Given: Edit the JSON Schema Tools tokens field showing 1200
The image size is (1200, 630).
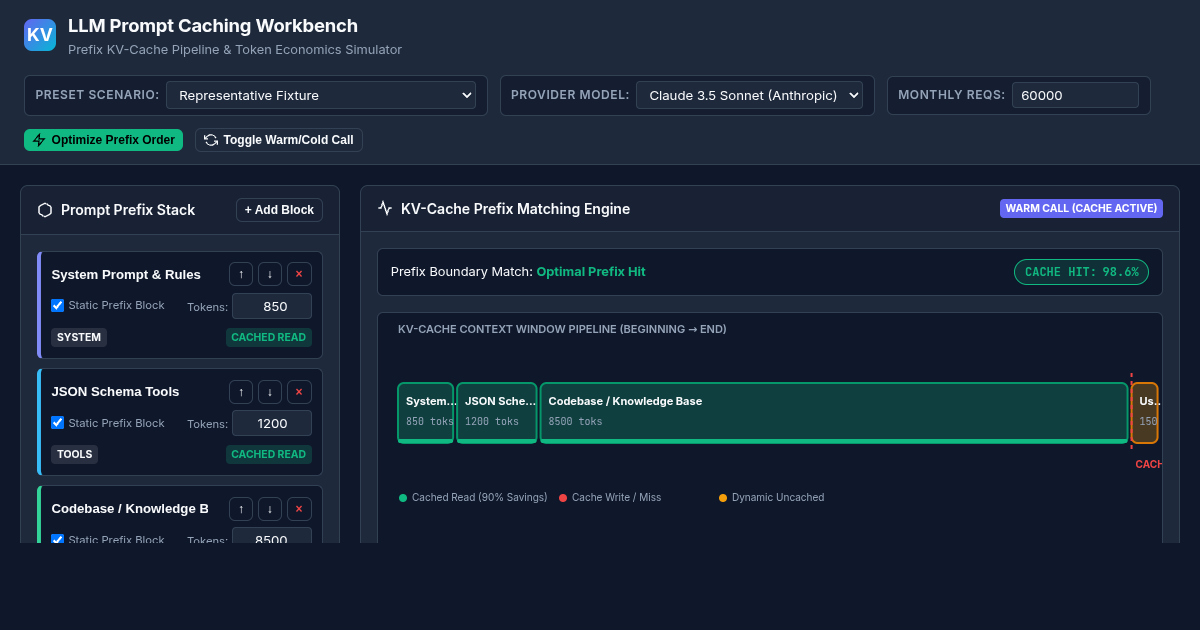Looking at the screenshot, I should [272, 423].
